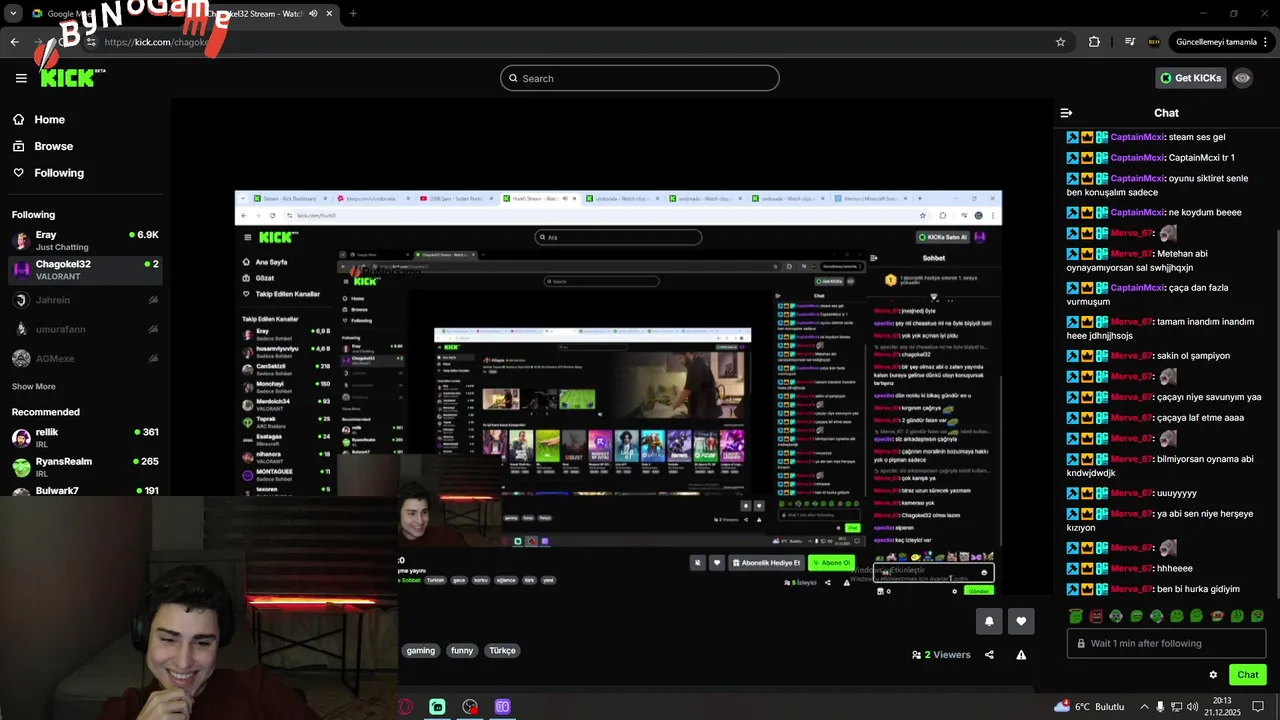This screenshot has width=1280, height=720.
Task: Click the heart follow button
Action: click(1021, 621)
